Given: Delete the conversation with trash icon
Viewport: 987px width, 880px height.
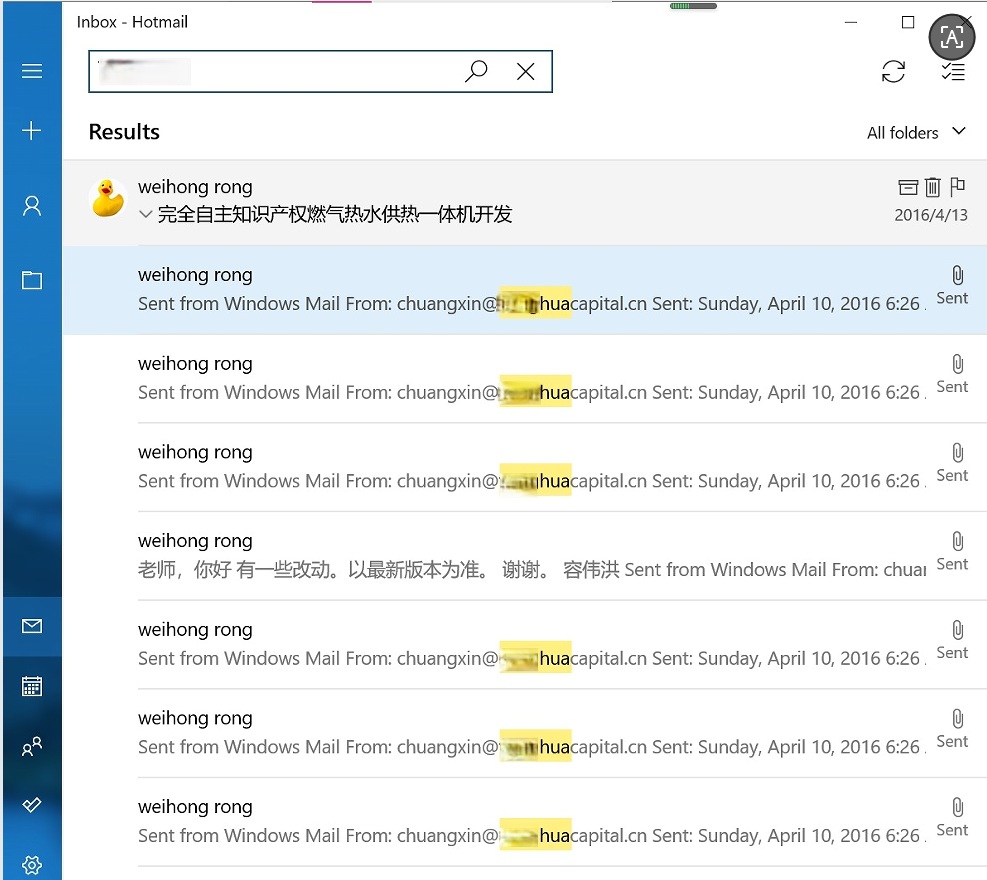Looking at the screenshot, I should coord(932,186).
